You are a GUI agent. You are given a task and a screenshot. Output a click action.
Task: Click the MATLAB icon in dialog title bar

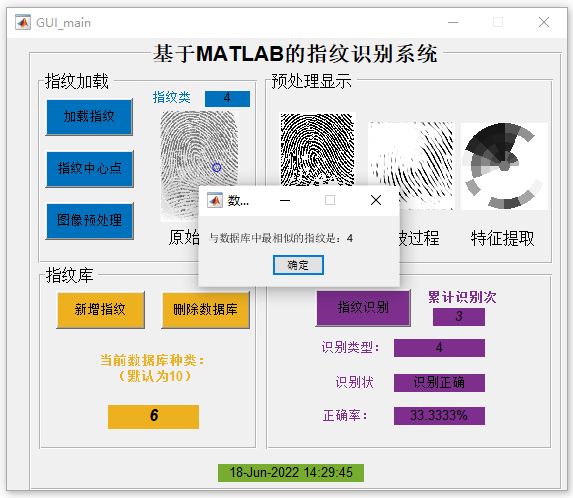point(215,200)
